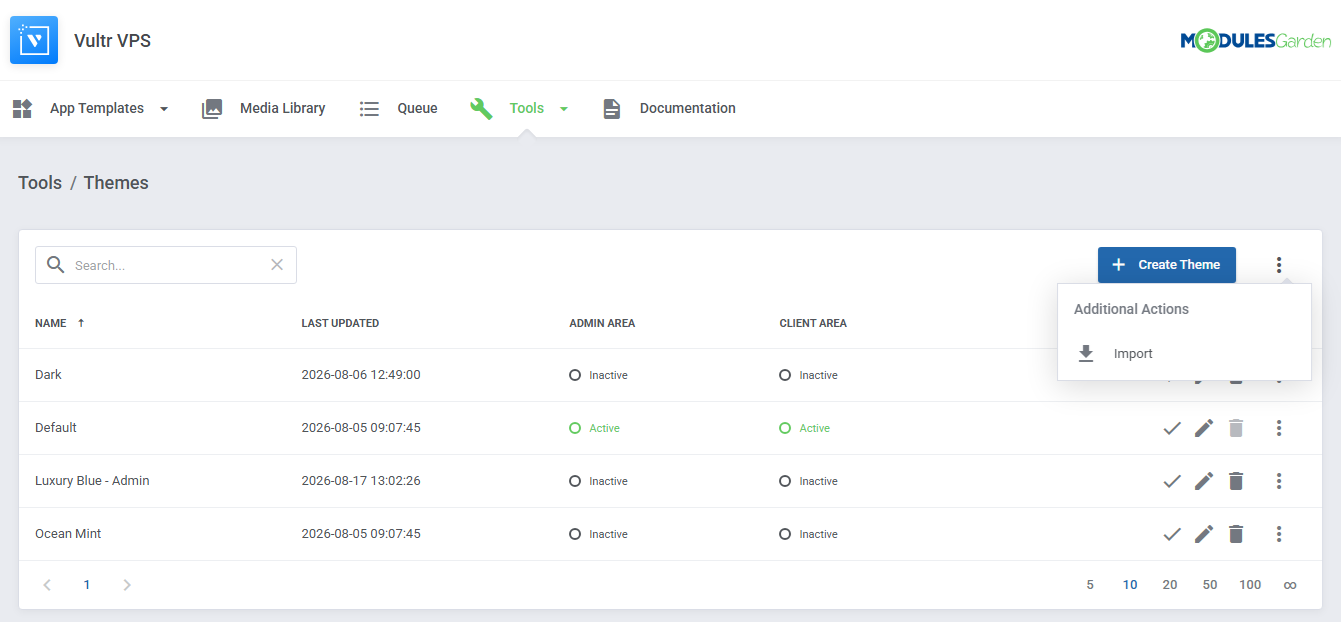Click the Dark theme name
Screen dimensions: 1341x622
click(x=48, y=375)
